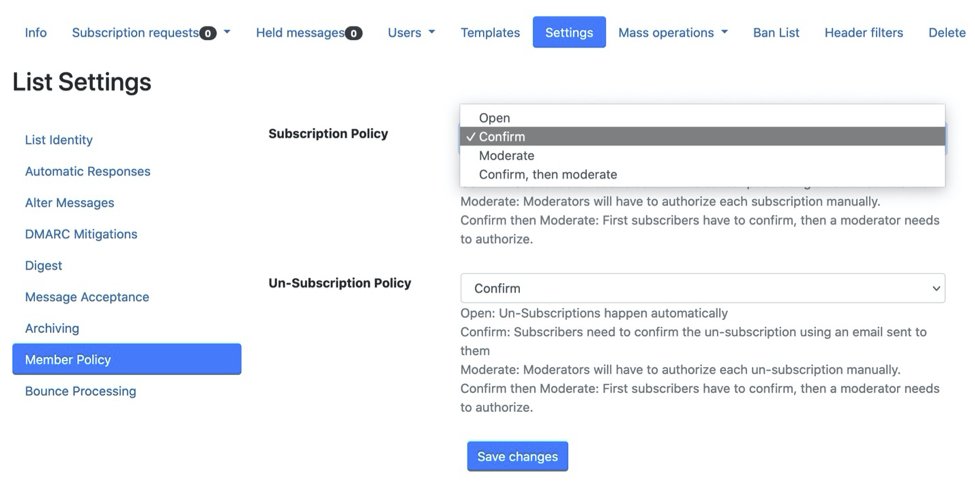
Task: Go to Automatic Responses settings
Action: (x=88, y=171)
